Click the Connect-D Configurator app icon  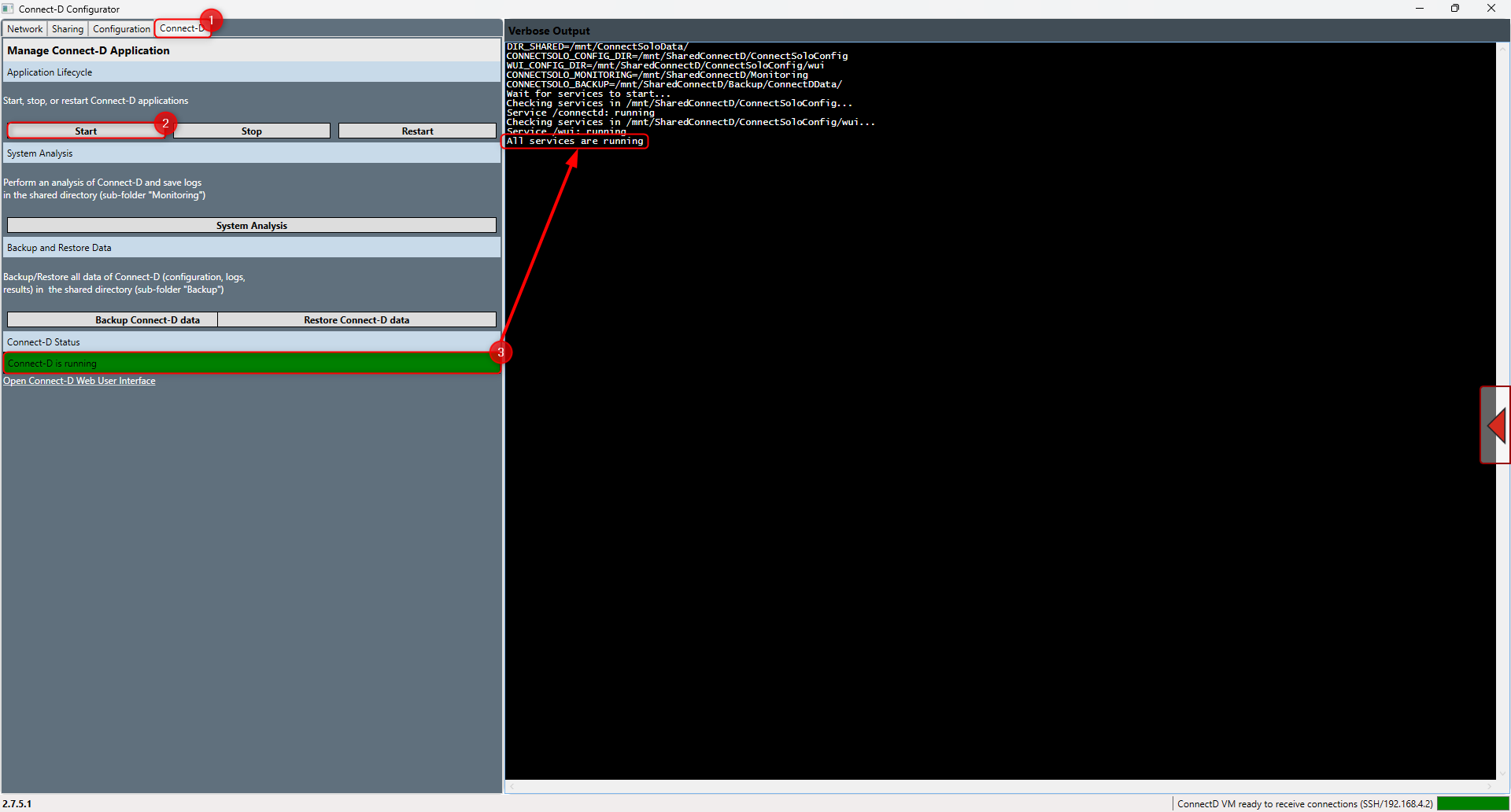8,9
